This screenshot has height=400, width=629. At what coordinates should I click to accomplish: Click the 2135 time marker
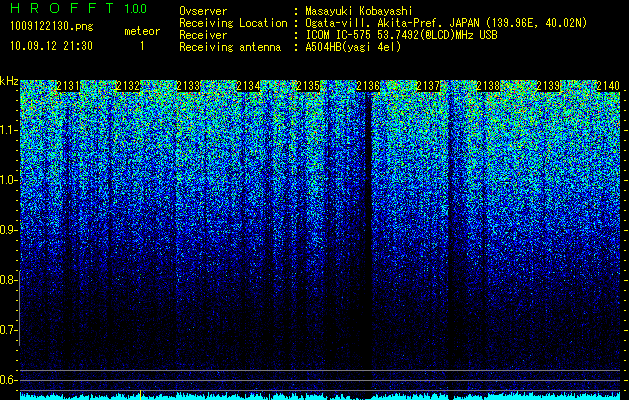tap(308, 86)
